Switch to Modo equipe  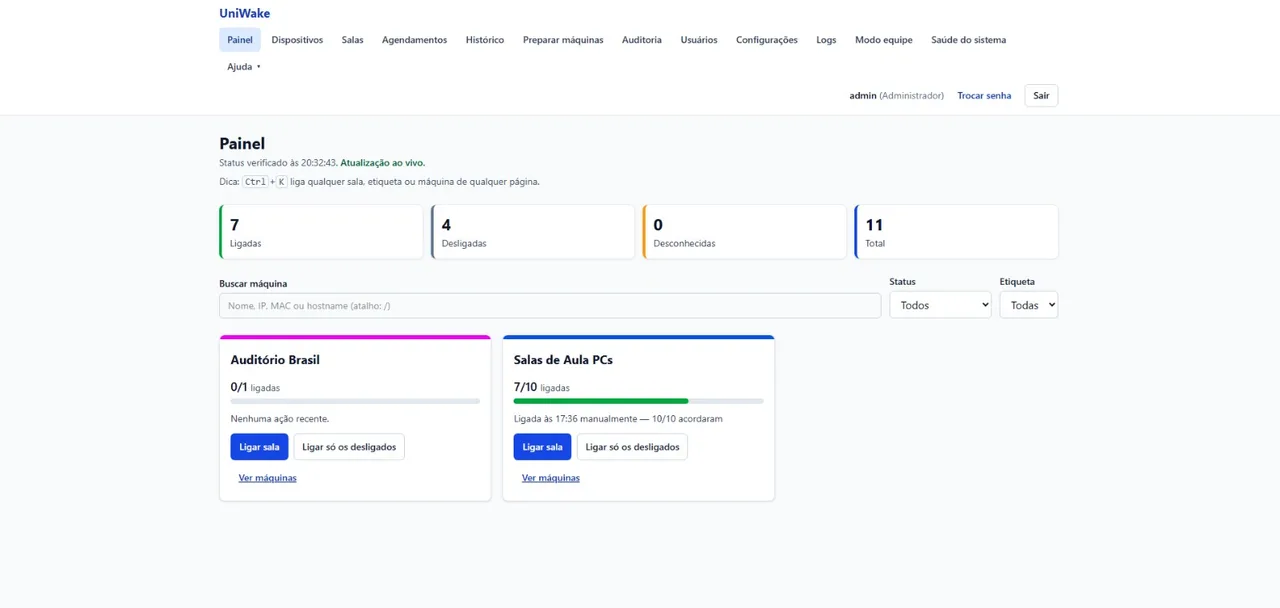point(884,40)
